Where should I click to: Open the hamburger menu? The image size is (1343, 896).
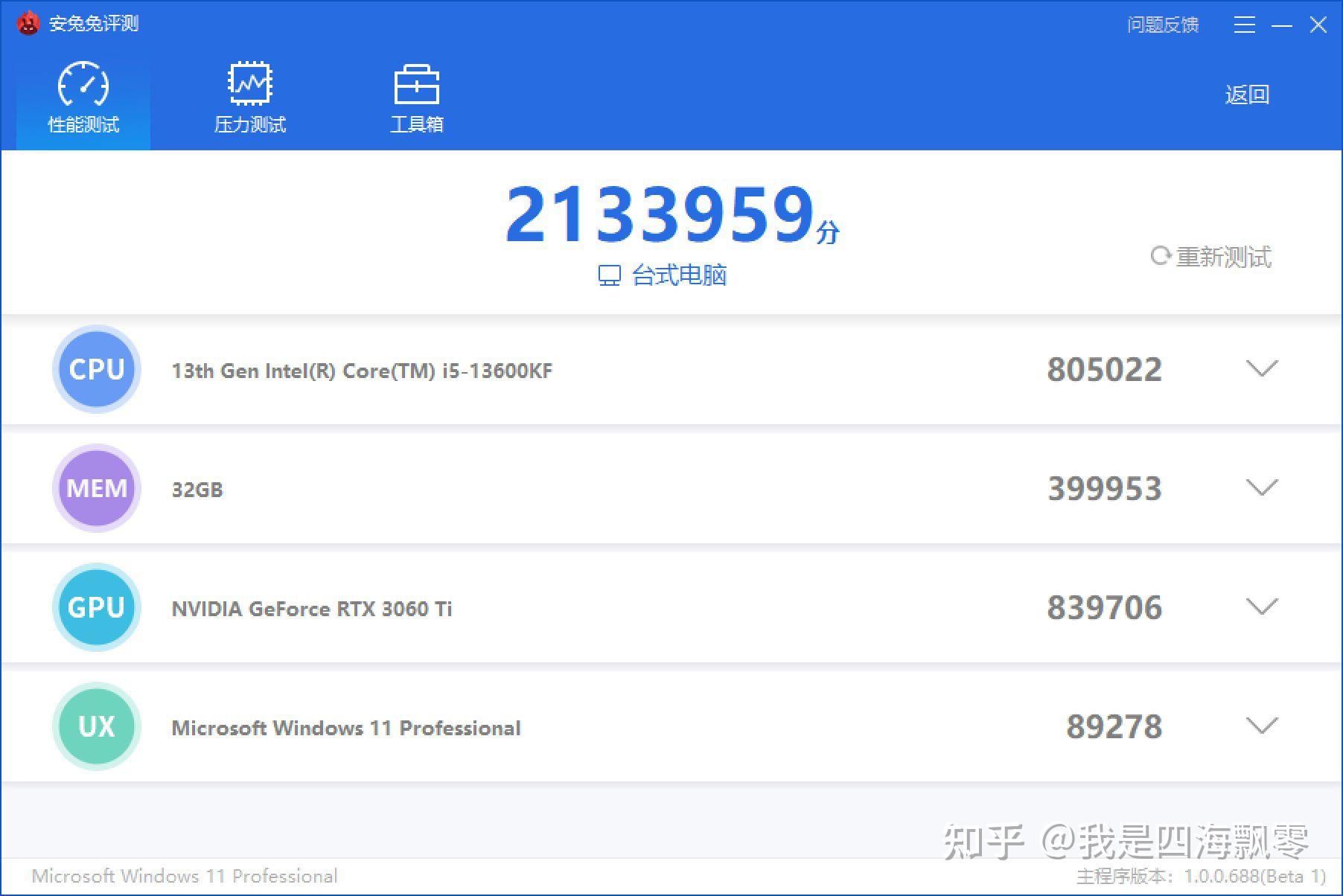coord(1243,25)
